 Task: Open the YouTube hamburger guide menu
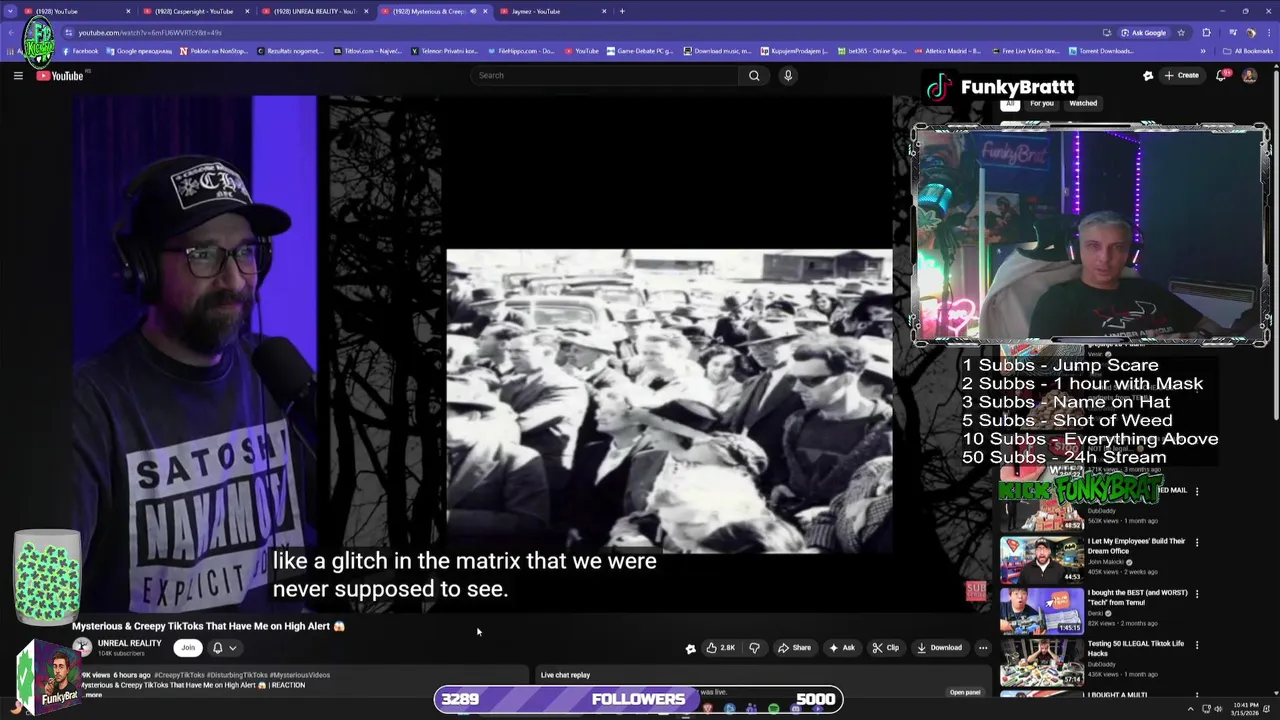coord(18,75)
